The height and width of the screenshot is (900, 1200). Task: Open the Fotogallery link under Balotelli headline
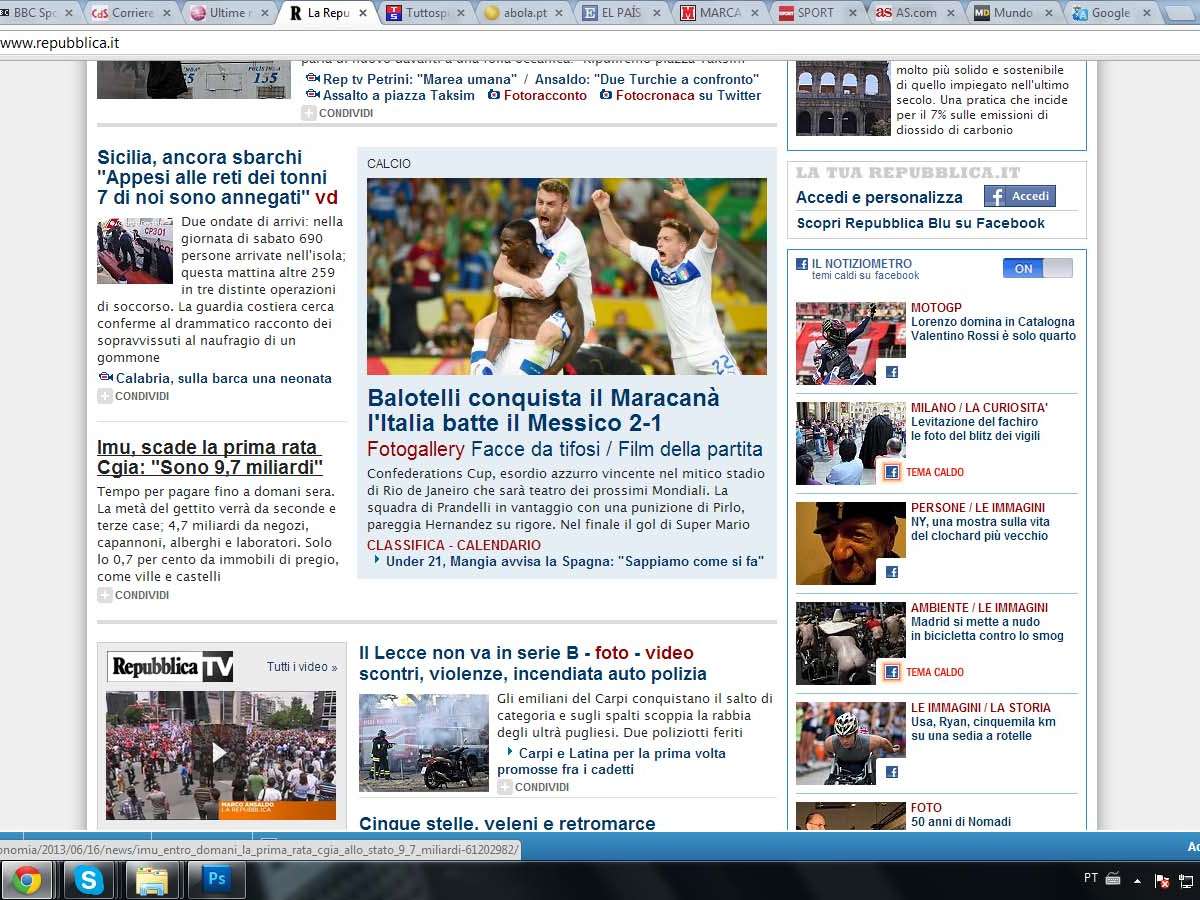tap(415, 449)
